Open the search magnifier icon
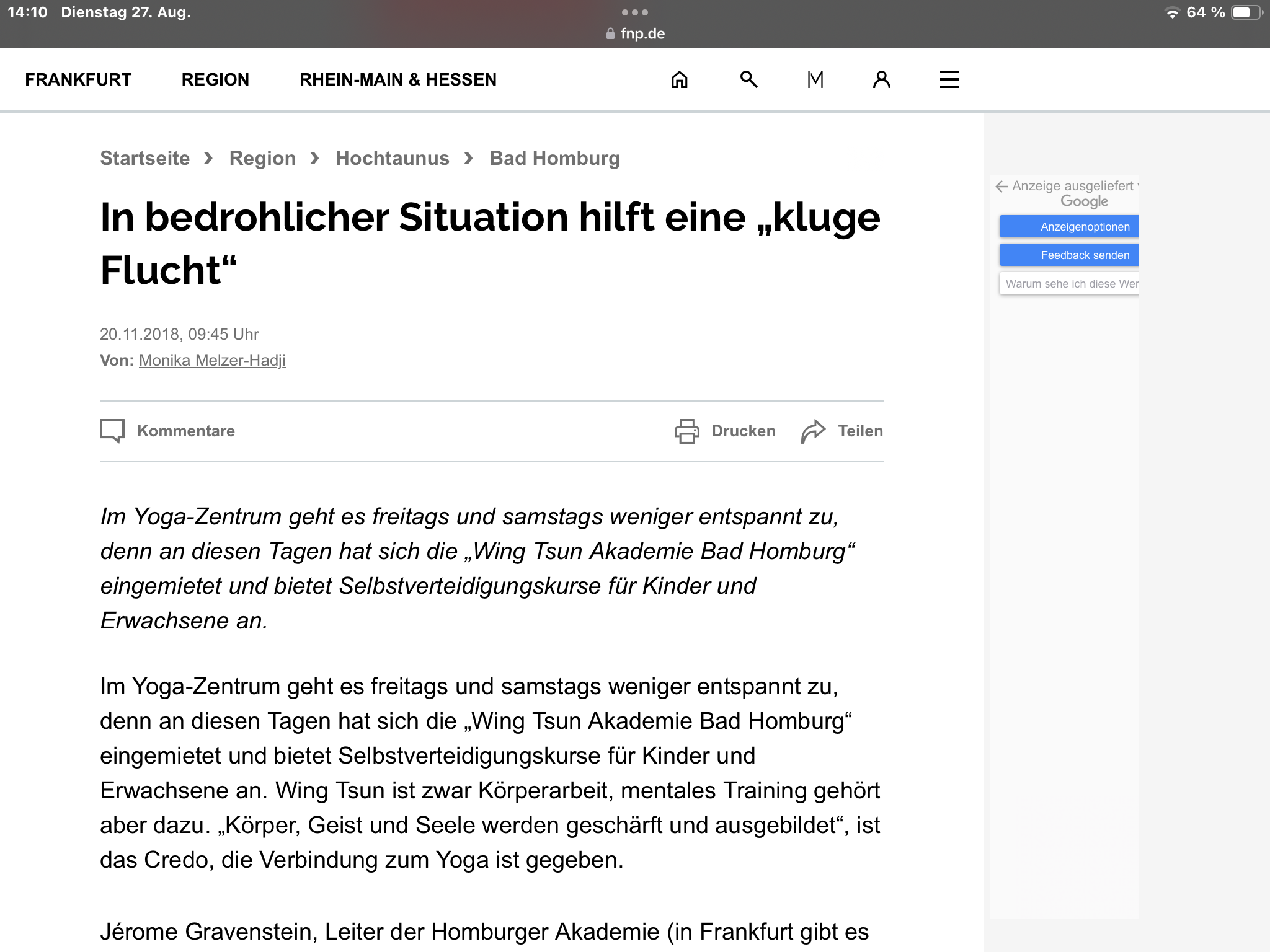The height and width of the screenshot is (952, 1270). [x=748, y=79]
